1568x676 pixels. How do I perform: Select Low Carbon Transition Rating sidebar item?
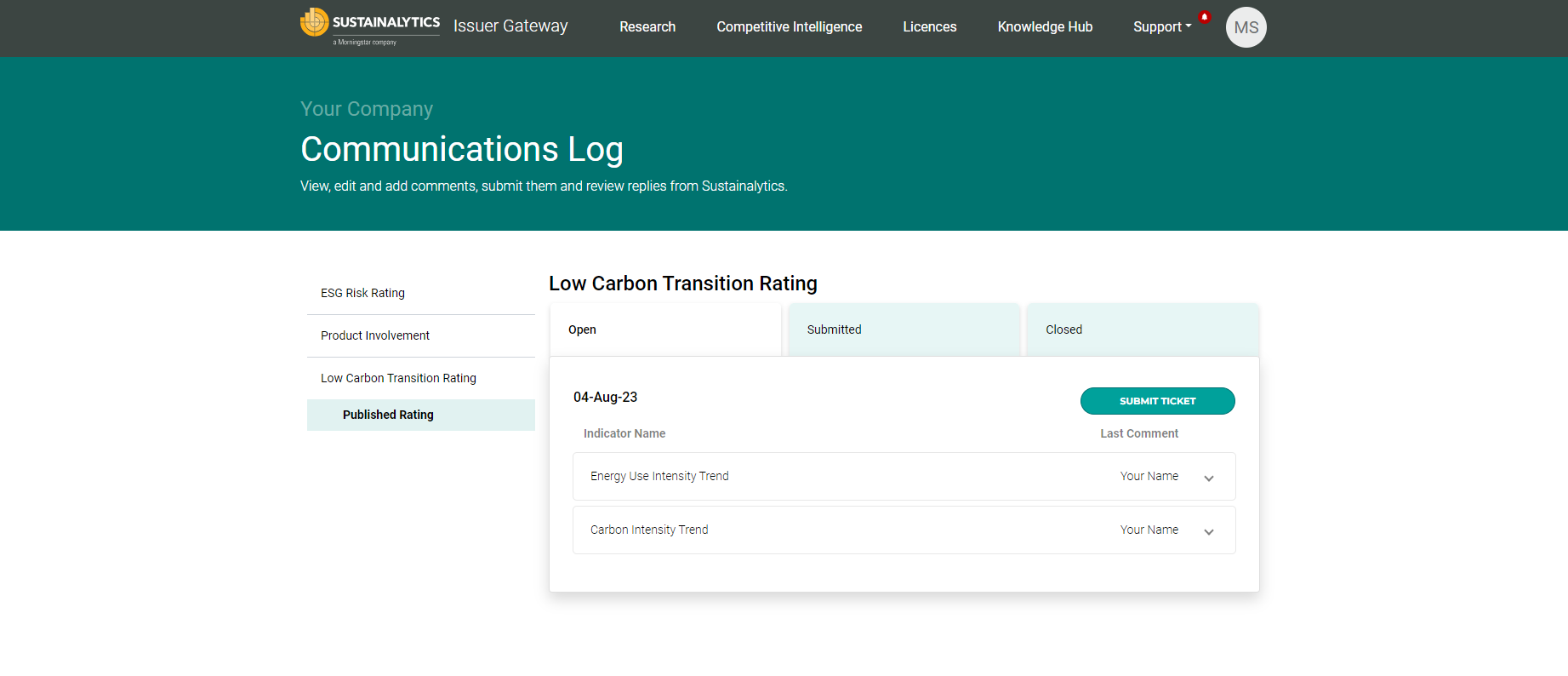pyautogui.click(x=421, y=378)
